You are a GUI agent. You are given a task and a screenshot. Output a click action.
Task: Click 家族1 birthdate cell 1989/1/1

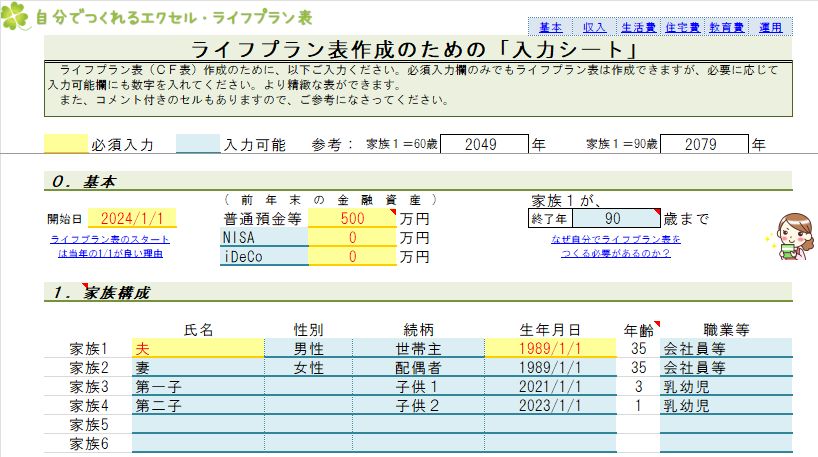[x=548, y=348]
